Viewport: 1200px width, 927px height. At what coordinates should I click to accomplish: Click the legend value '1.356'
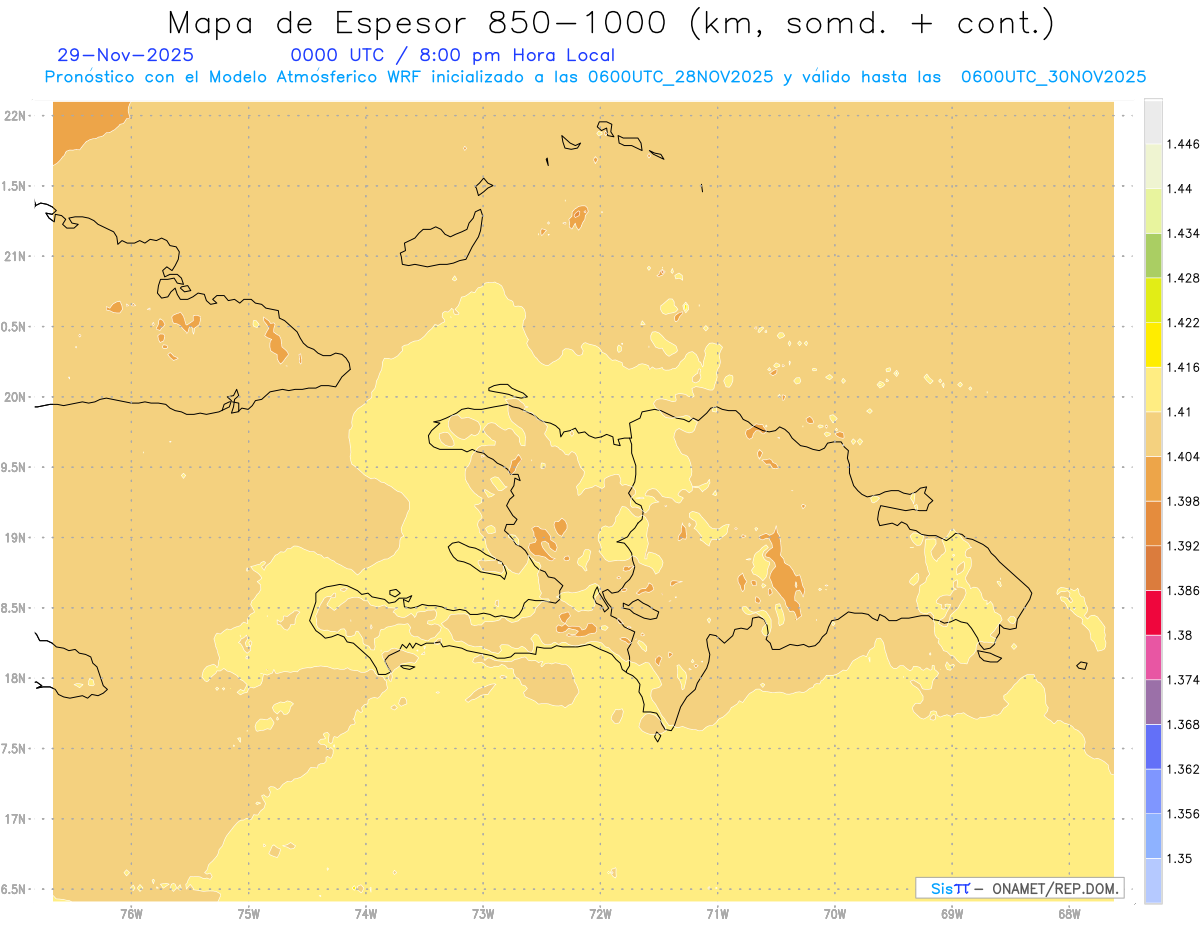[1182, 814]
